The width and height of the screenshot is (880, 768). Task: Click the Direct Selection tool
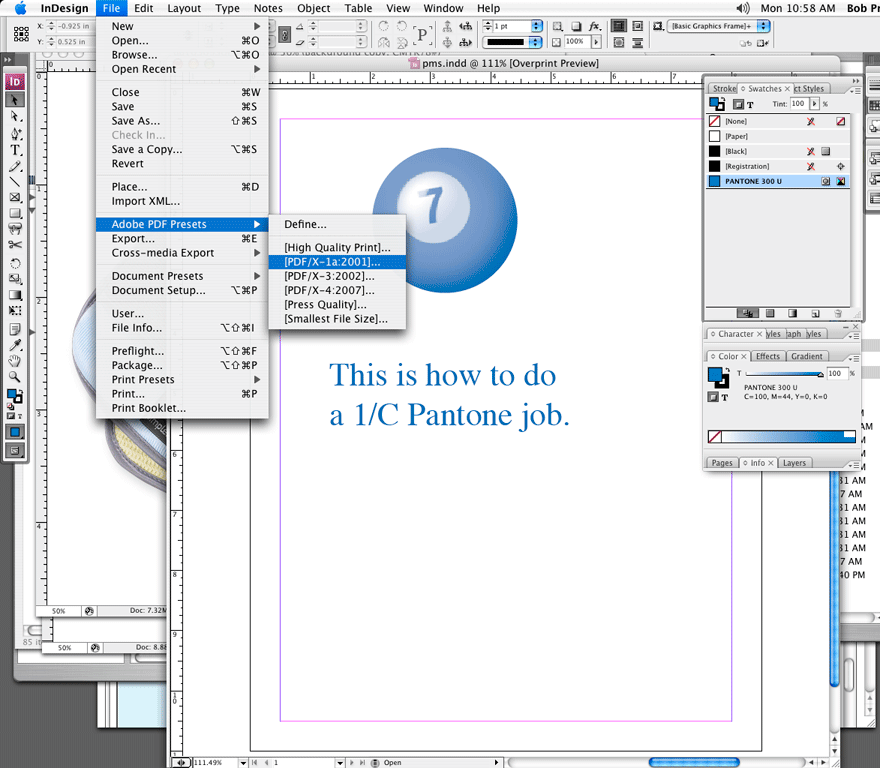(x=16, y=116)
